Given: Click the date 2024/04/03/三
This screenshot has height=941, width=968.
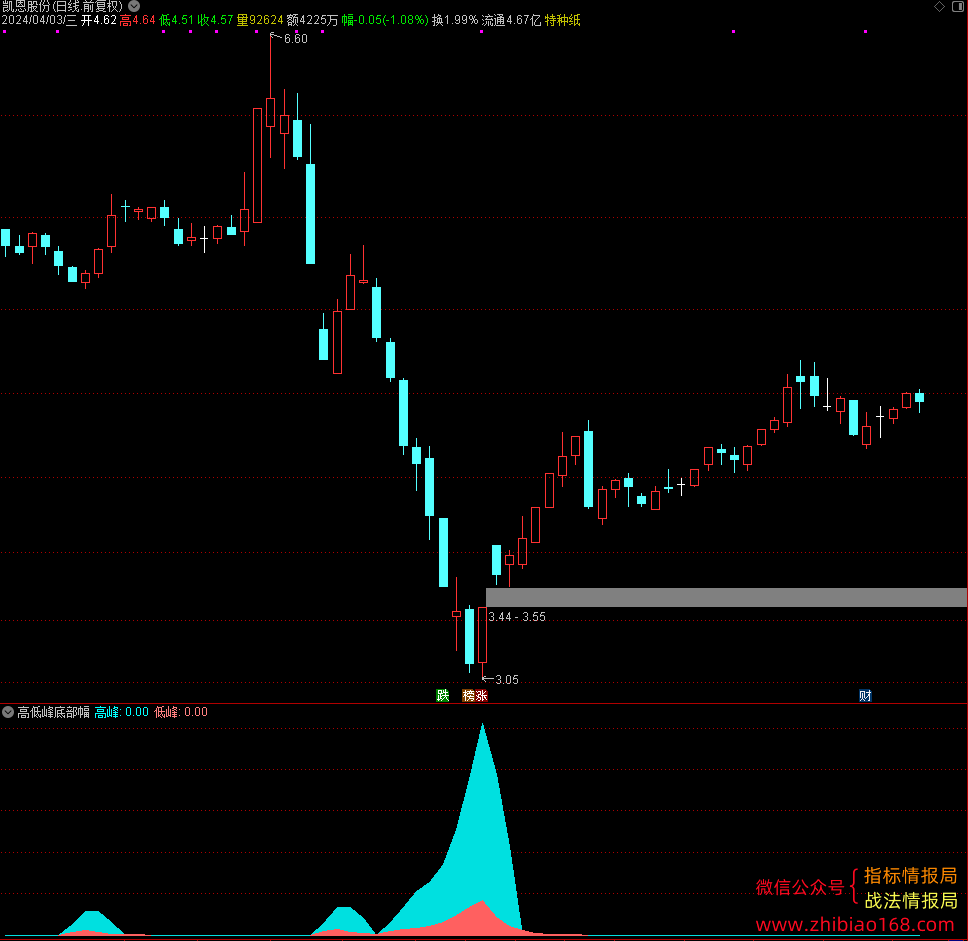Looking at the screenshot, I should (40, 20).
